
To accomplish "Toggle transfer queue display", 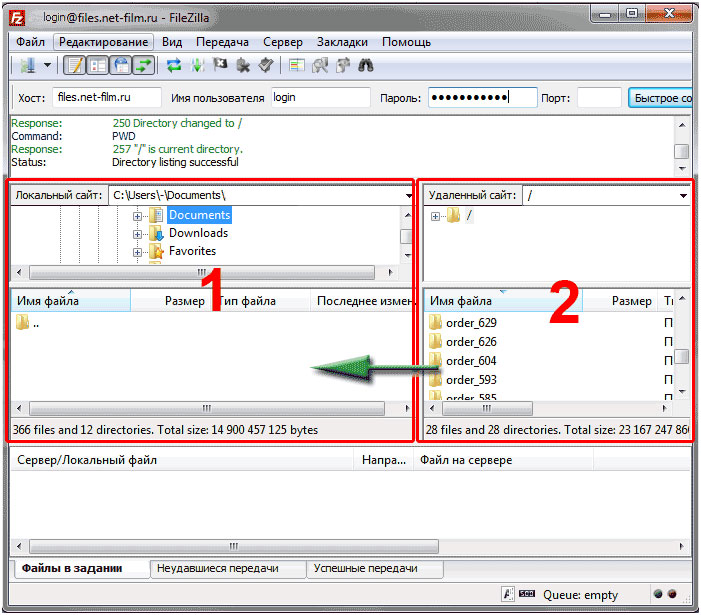I will click(x=145, y=66).
